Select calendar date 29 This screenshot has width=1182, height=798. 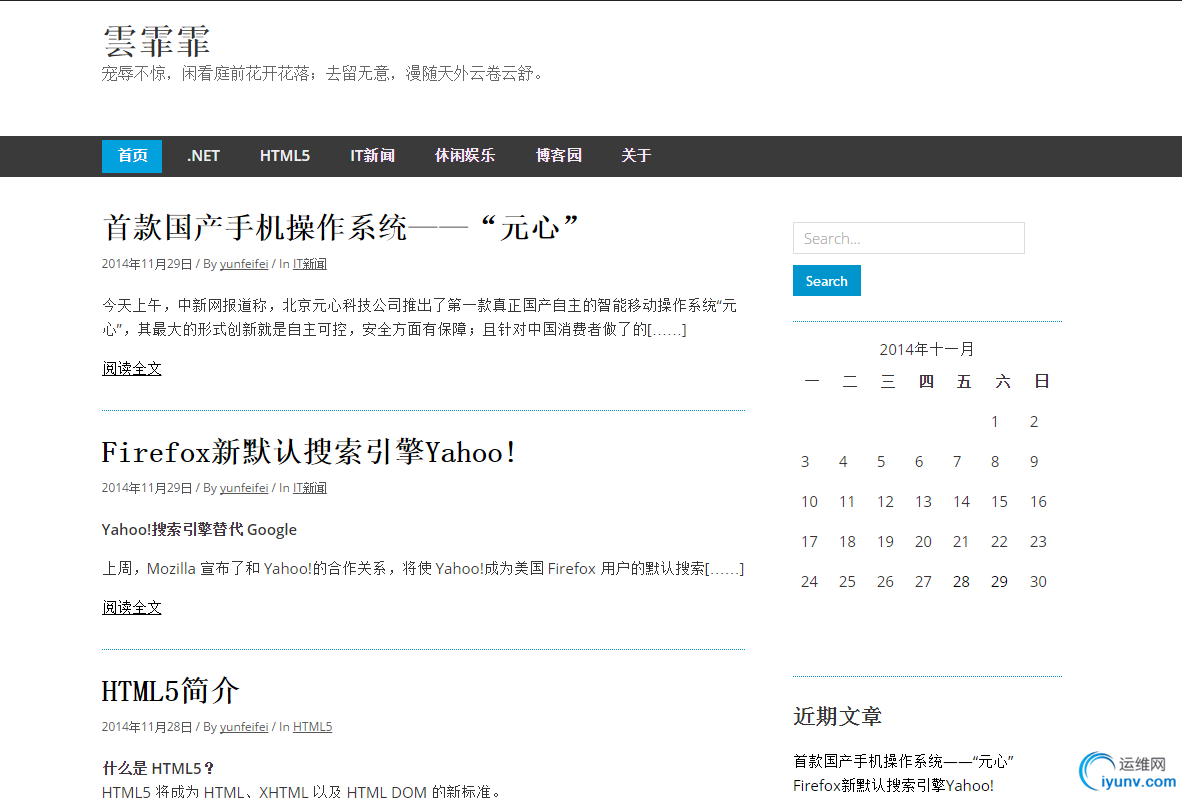999,582
